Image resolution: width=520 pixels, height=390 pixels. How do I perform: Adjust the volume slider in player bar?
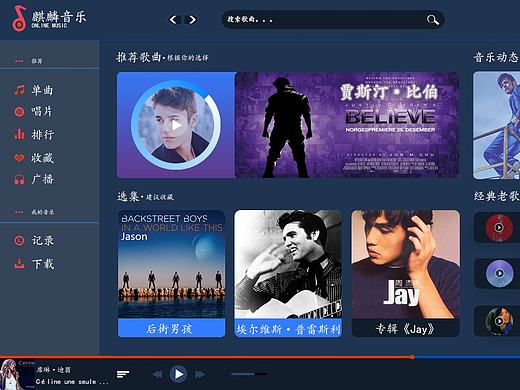[x=249, y=374]
